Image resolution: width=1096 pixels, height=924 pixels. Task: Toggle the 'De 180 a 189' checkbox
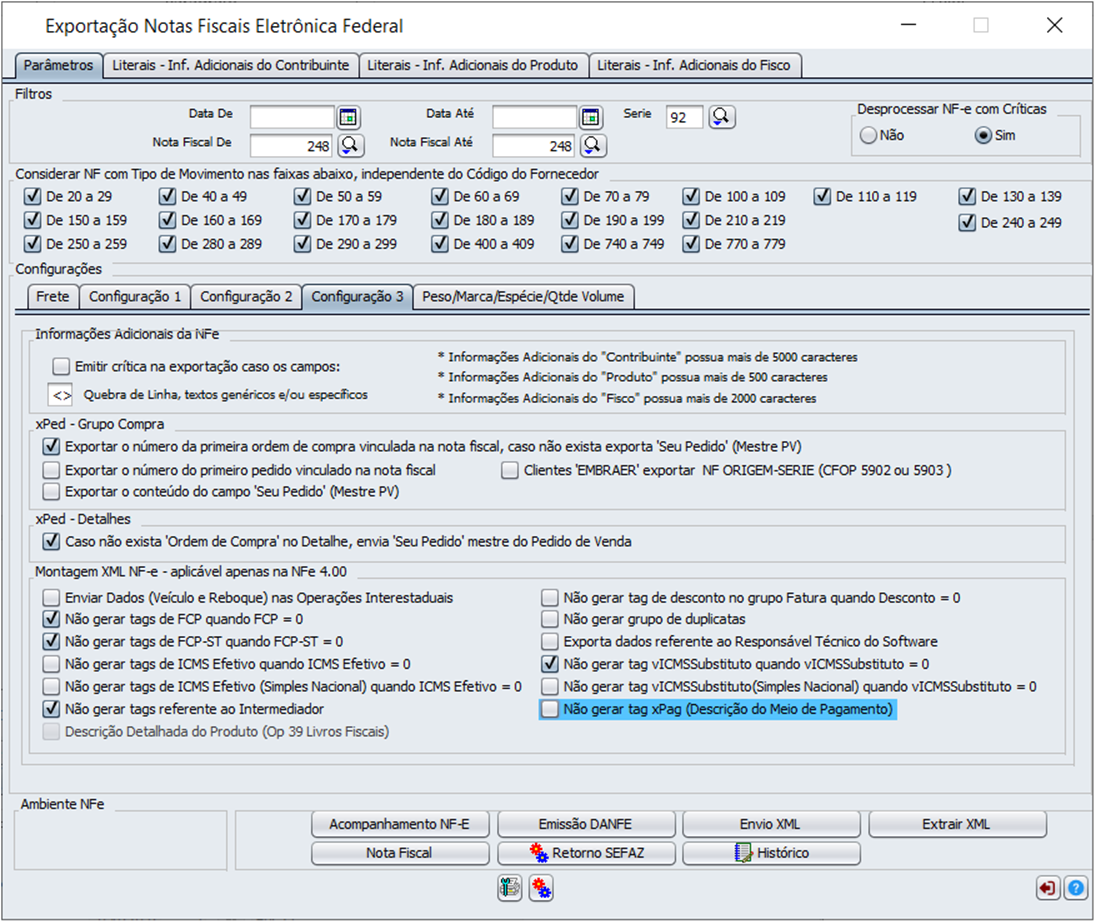coord(440,220)
